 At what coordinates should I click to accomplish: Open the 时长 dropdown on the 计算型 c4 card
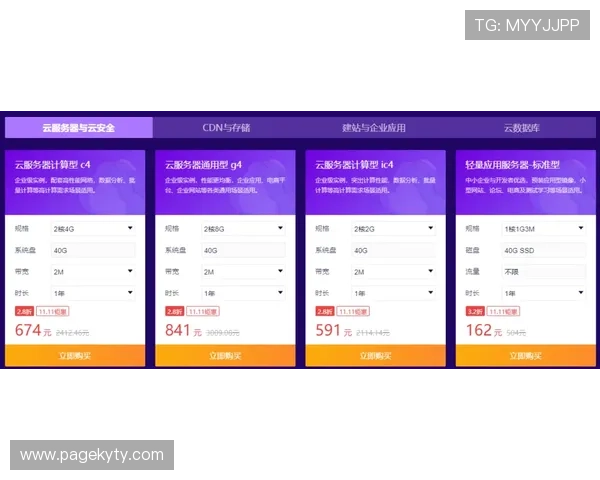[x=93, y=293]
